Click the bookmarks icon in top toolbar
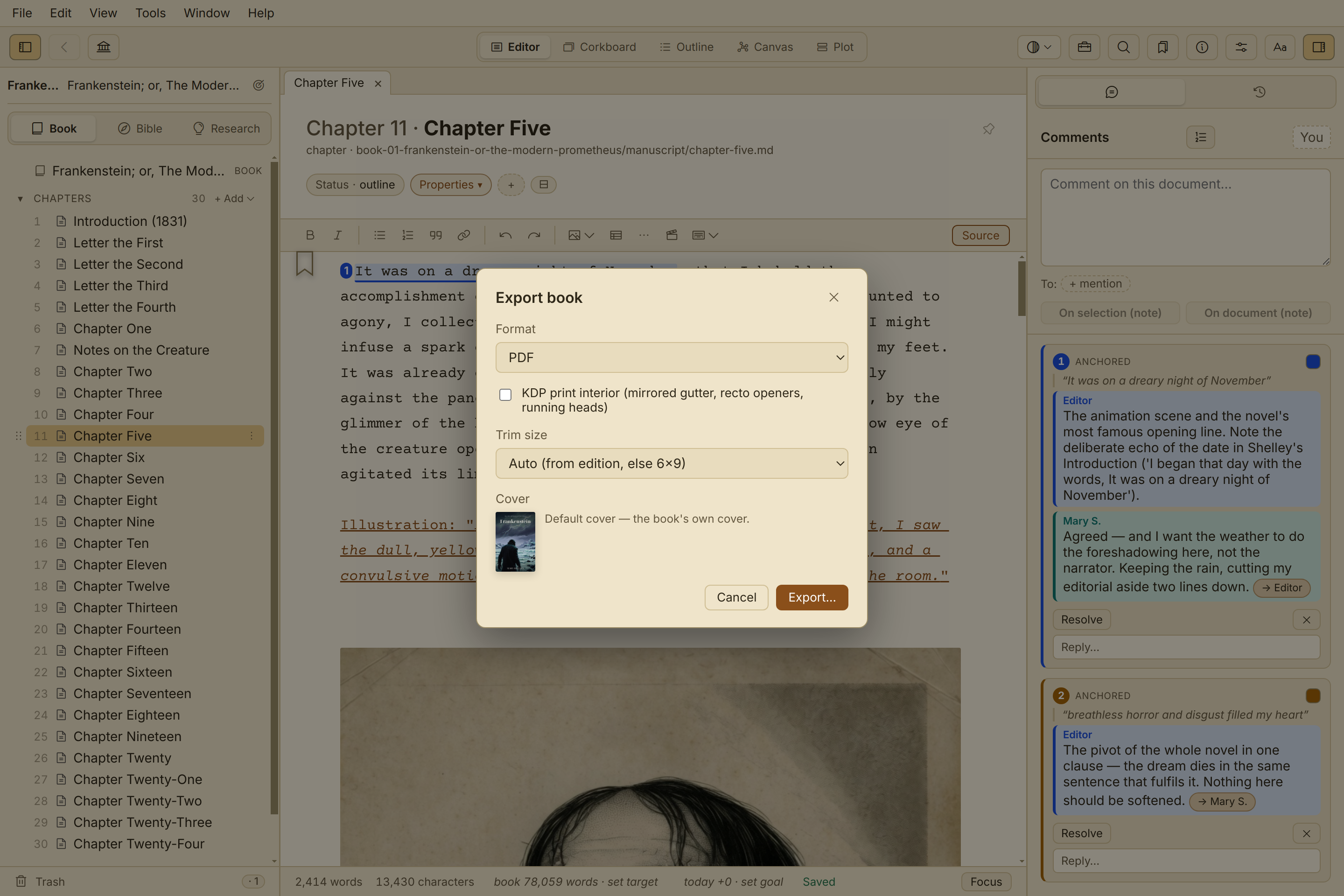 1162,47
